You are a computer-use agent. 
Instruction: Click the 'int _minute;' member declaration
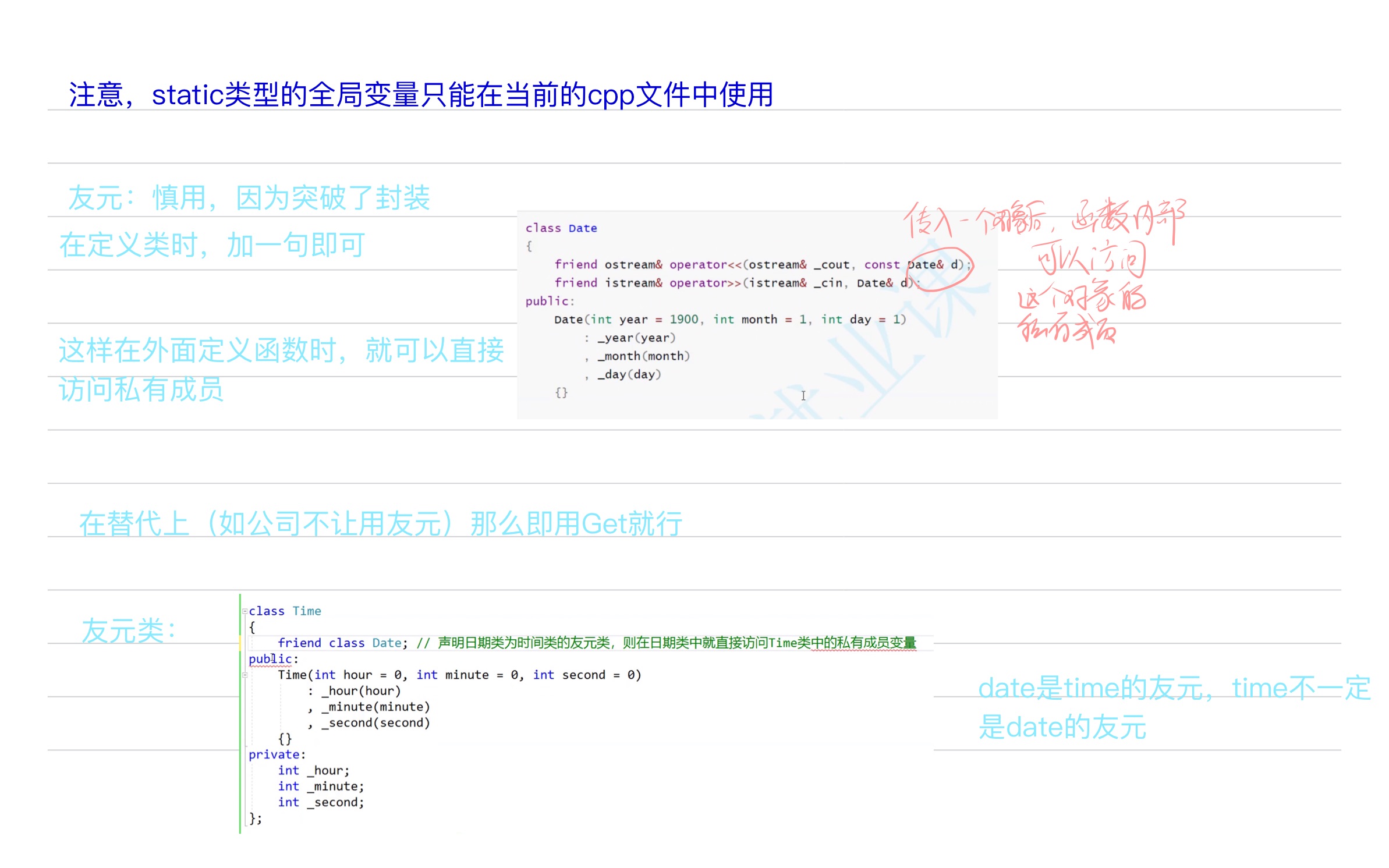click(321, 786)
